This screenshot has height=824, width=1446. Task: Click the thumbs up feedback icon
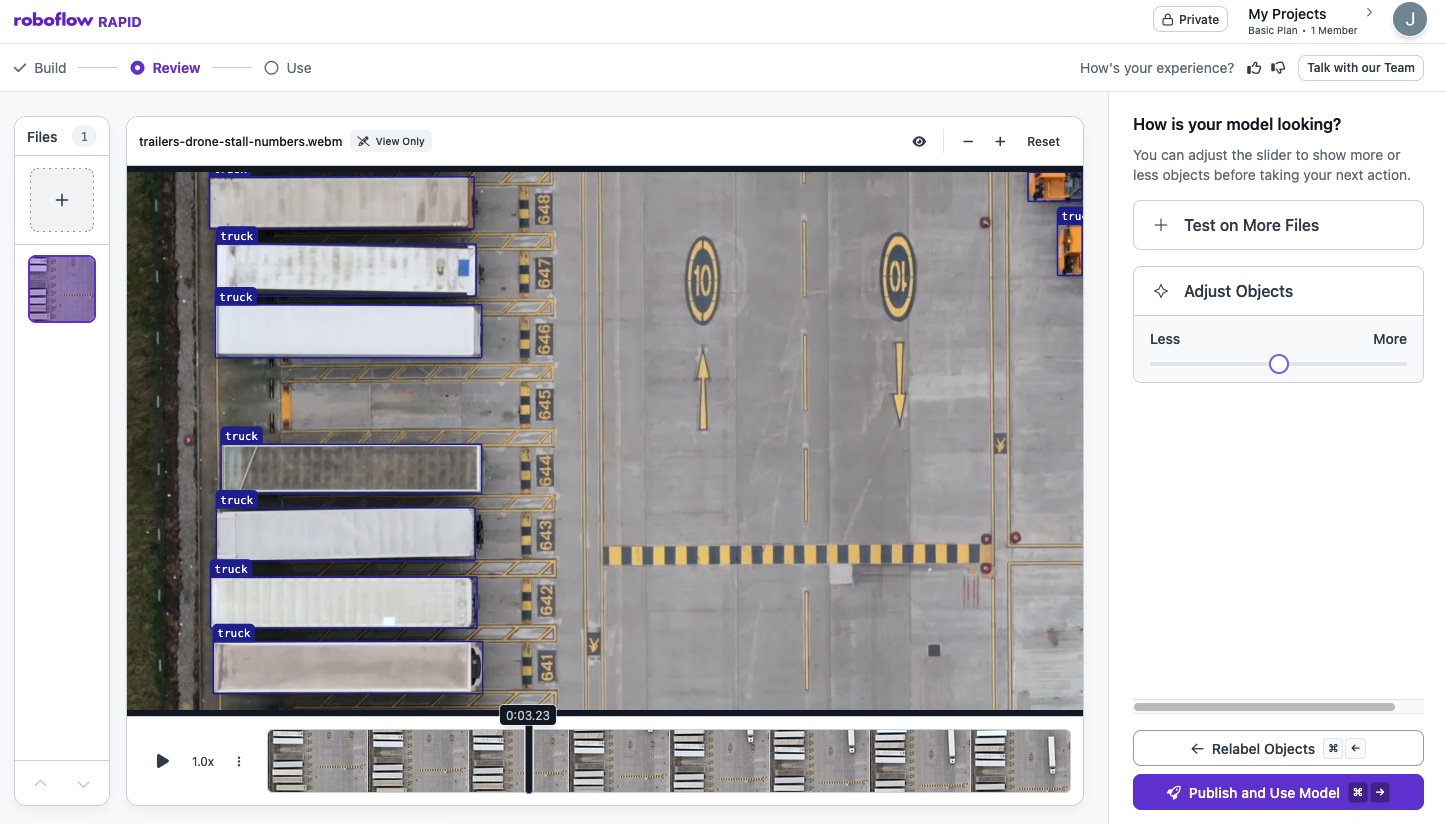pos(1254,68)
